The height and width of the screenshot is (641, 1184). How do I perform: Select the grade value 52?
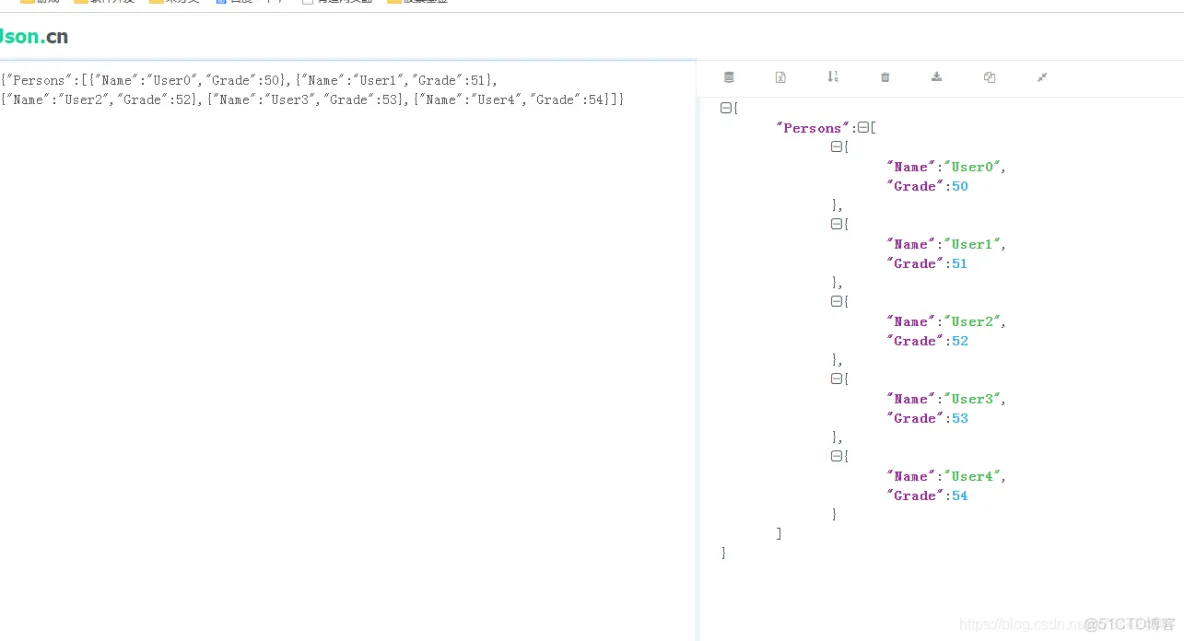(x=960, y=341)
